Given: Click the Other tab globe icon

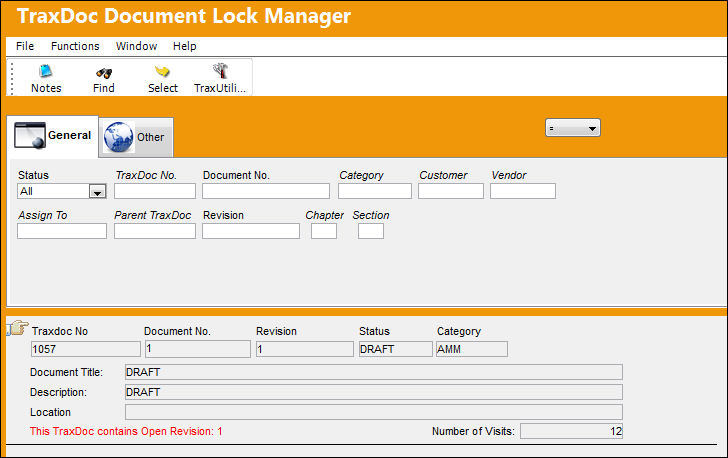Looking at the screenshot, I should coord(119,137).
